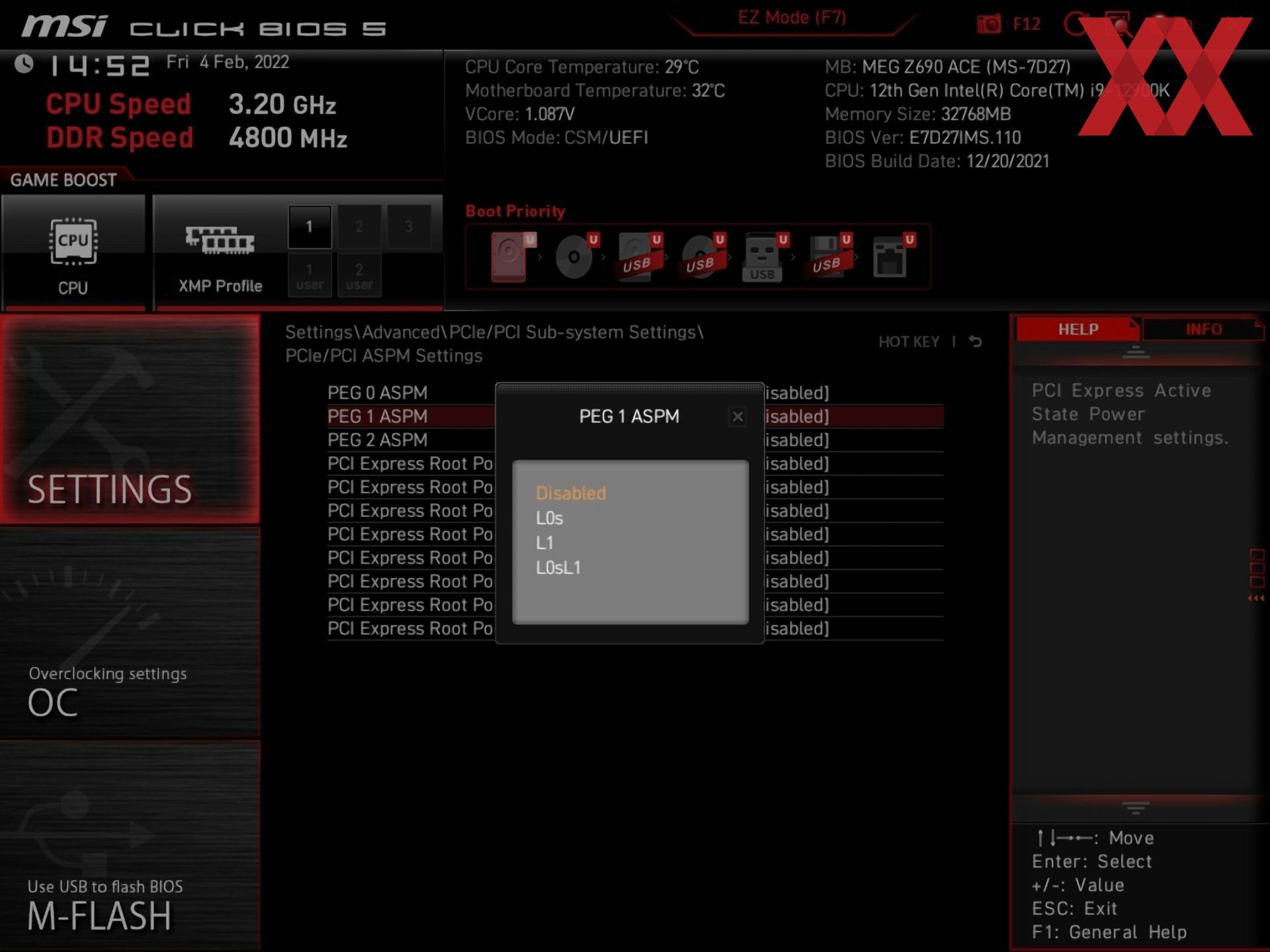Open the OC overclocking settings section
Screen dimensions: 1270x952
[130, 633]
